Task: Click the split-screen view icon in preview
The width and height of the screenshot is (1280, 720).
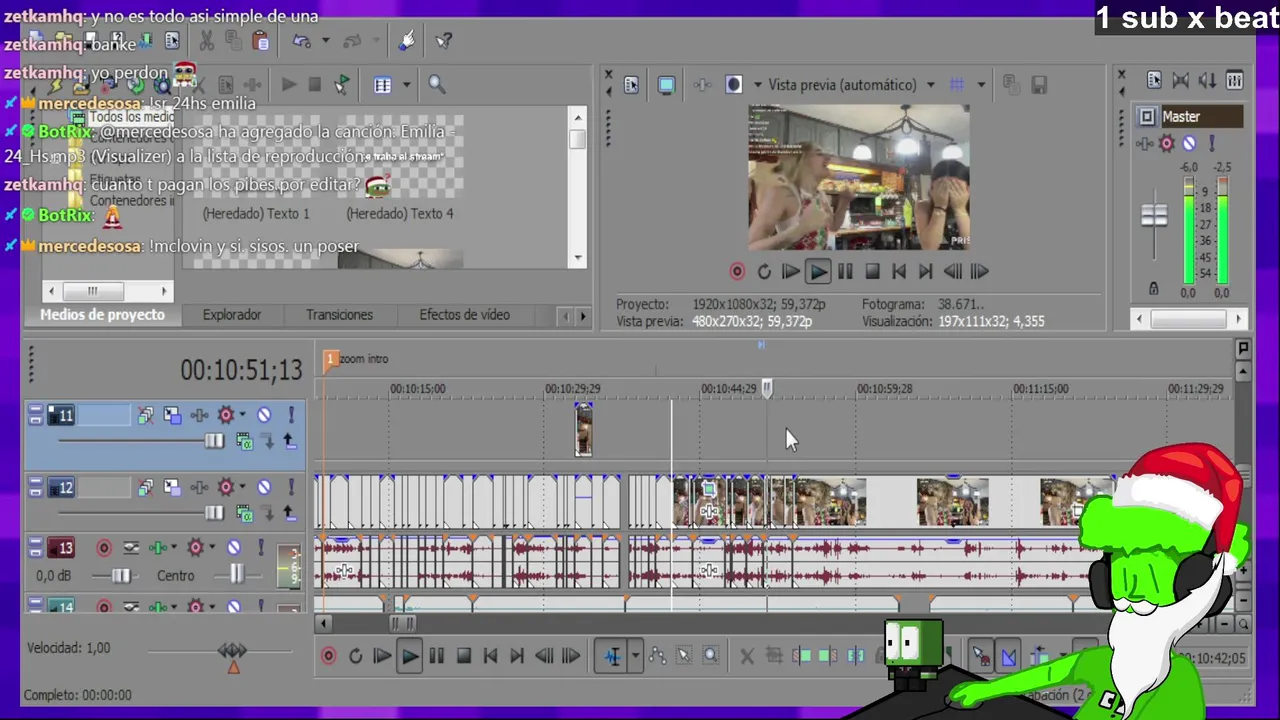Action: [733, 85]
